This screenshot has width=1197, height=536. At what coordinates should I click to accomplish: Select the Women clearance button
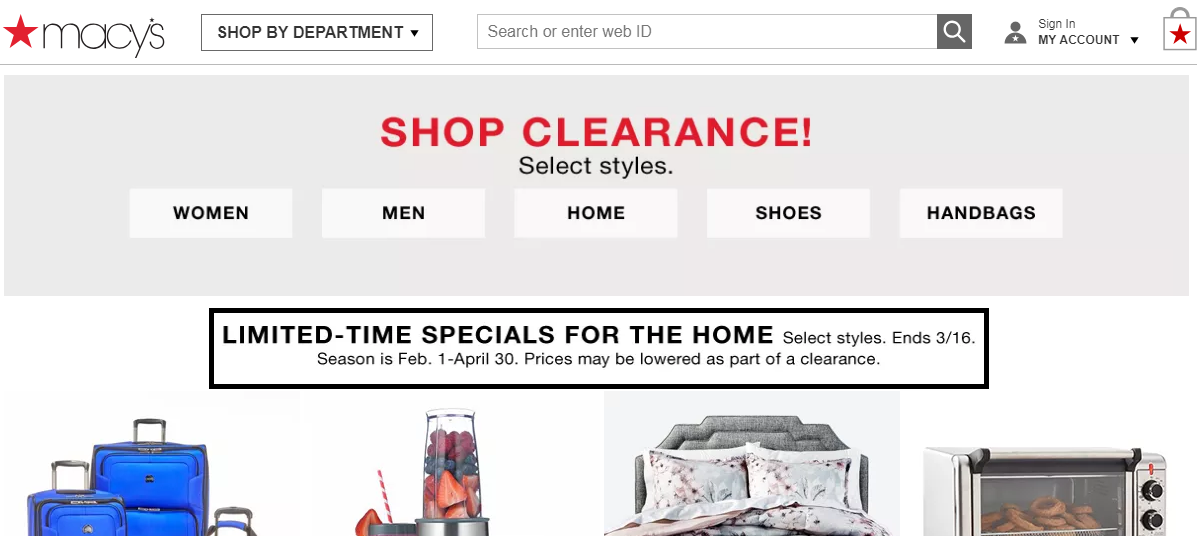coord(211,213)
